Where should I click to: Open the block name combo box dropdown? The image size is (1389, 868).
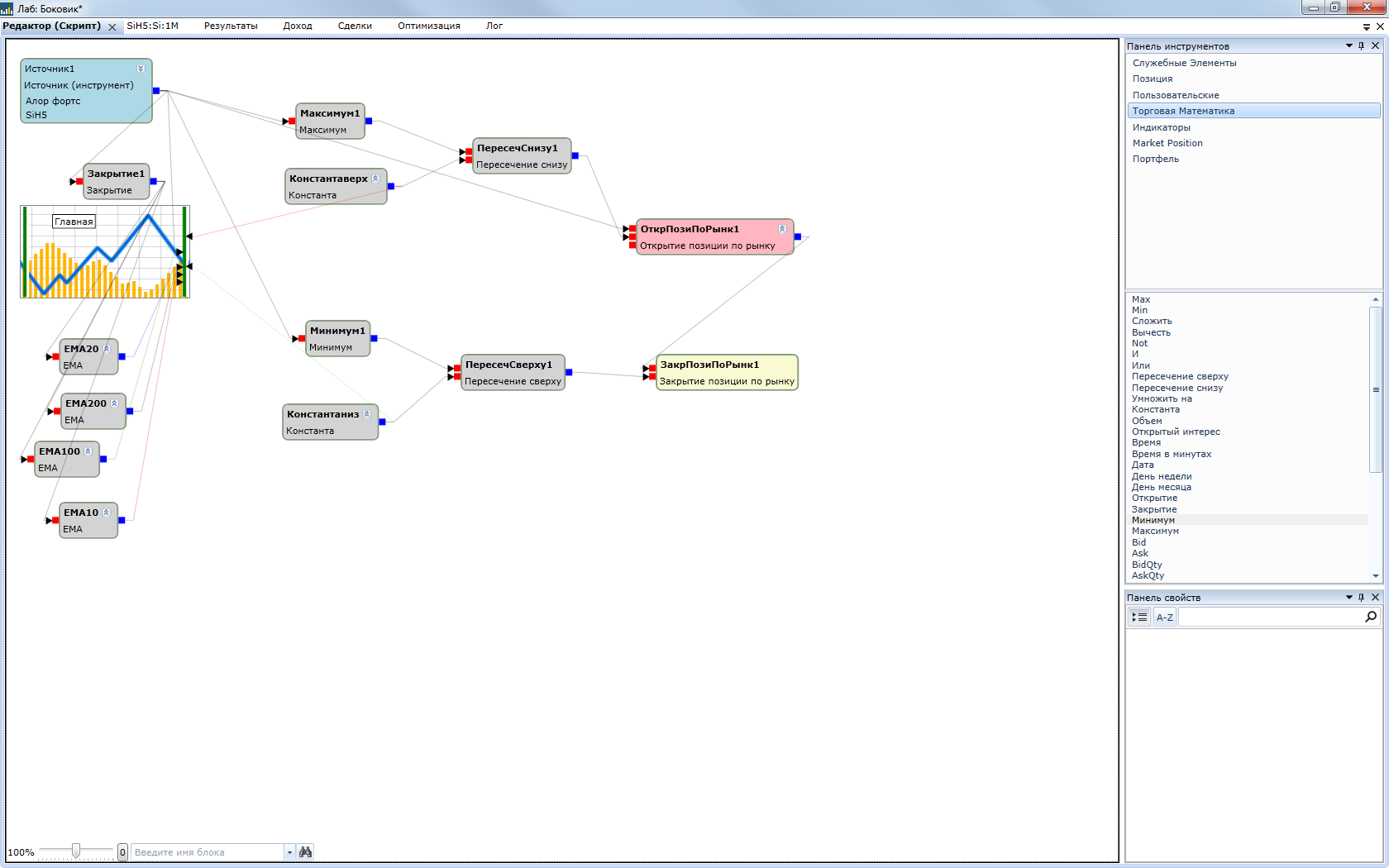tap(289, 852)
